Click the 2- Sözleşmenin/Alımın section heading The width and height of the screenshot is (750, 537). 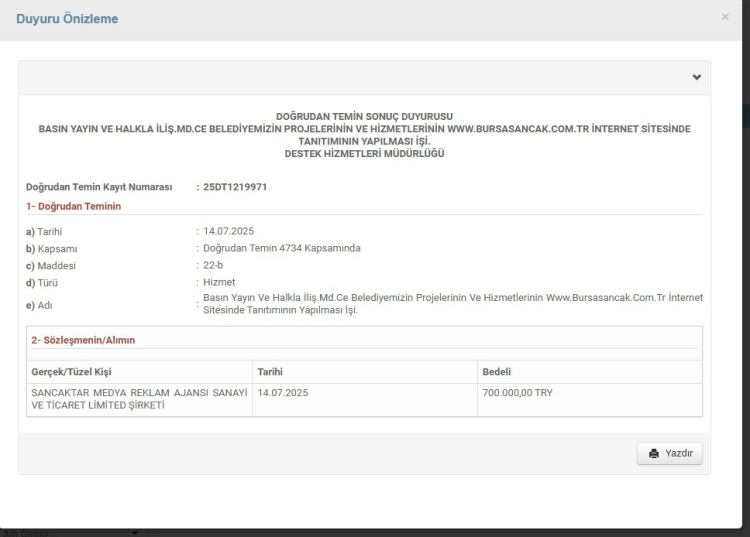coord(83,341)
